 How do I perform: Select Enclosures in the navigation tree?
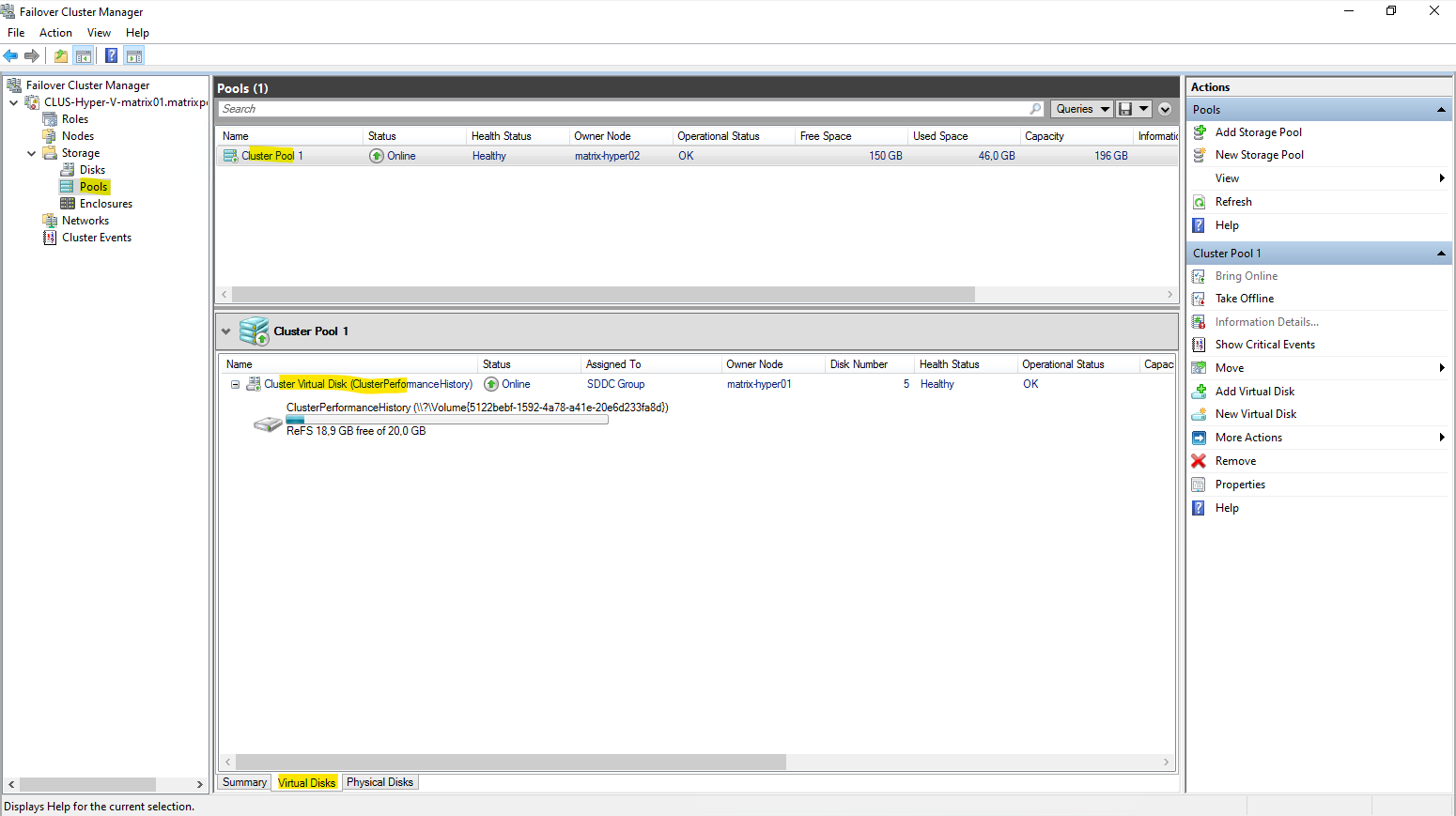105,204
